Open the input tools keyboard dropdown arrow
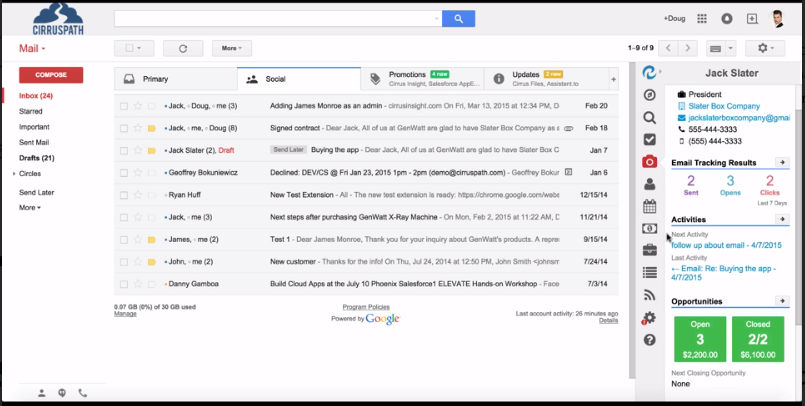 pyautogui.click(x=731, y=48)
